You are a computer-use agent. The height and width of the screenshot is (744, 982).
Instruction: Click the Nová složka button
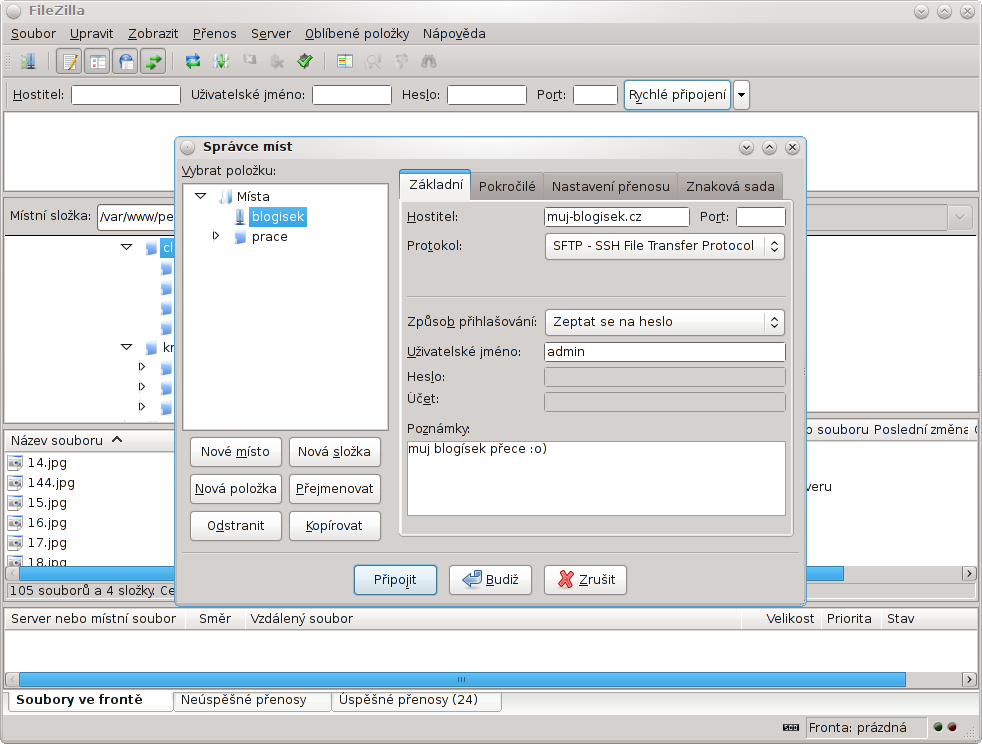point(334,452)
